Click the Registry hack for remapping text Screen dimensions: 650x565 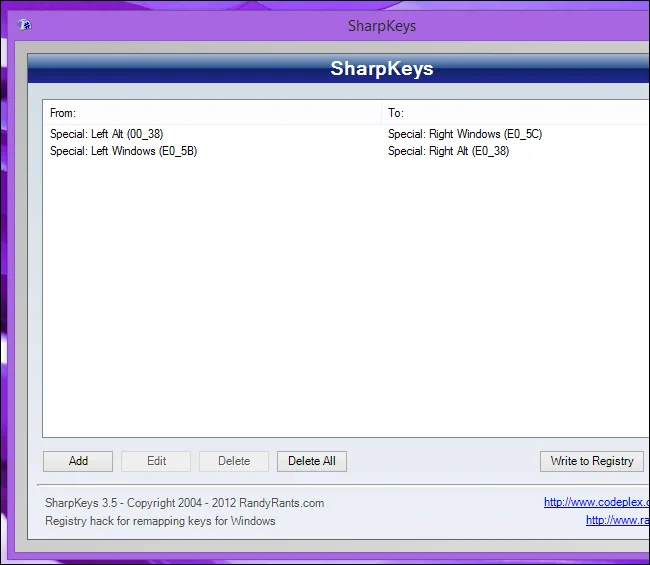[160, 521]
